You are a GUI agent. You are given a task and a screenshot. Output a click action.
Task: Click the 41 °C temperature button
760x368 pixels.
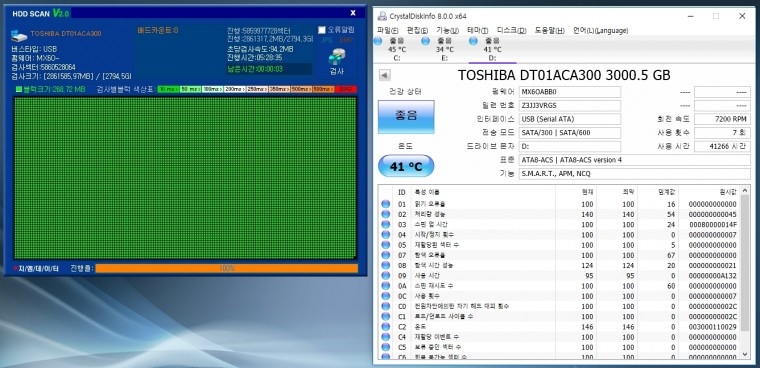[406, 167]
